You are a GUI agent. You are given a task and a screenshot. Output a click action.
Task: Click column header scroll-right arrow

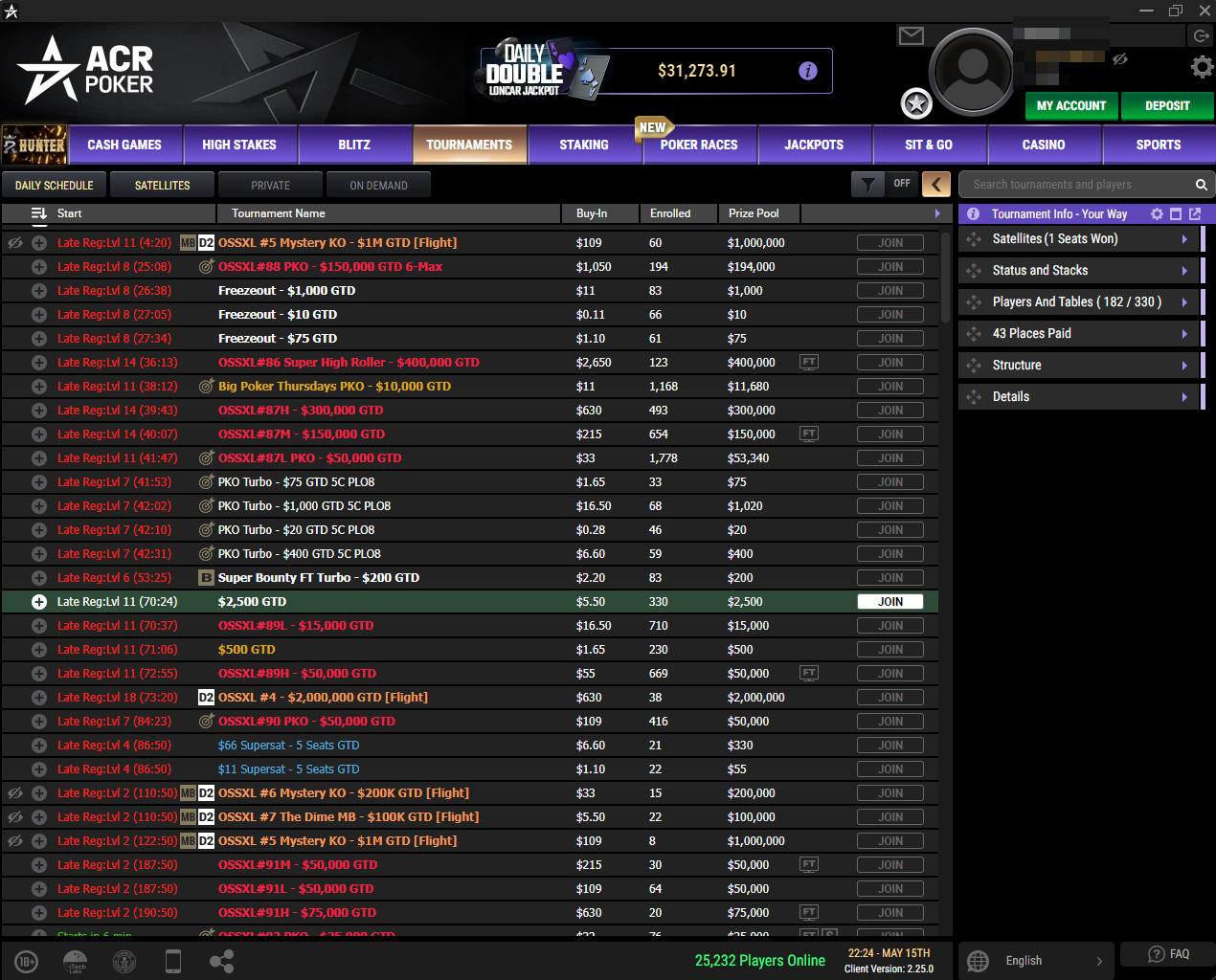click(x=937, y=213)
